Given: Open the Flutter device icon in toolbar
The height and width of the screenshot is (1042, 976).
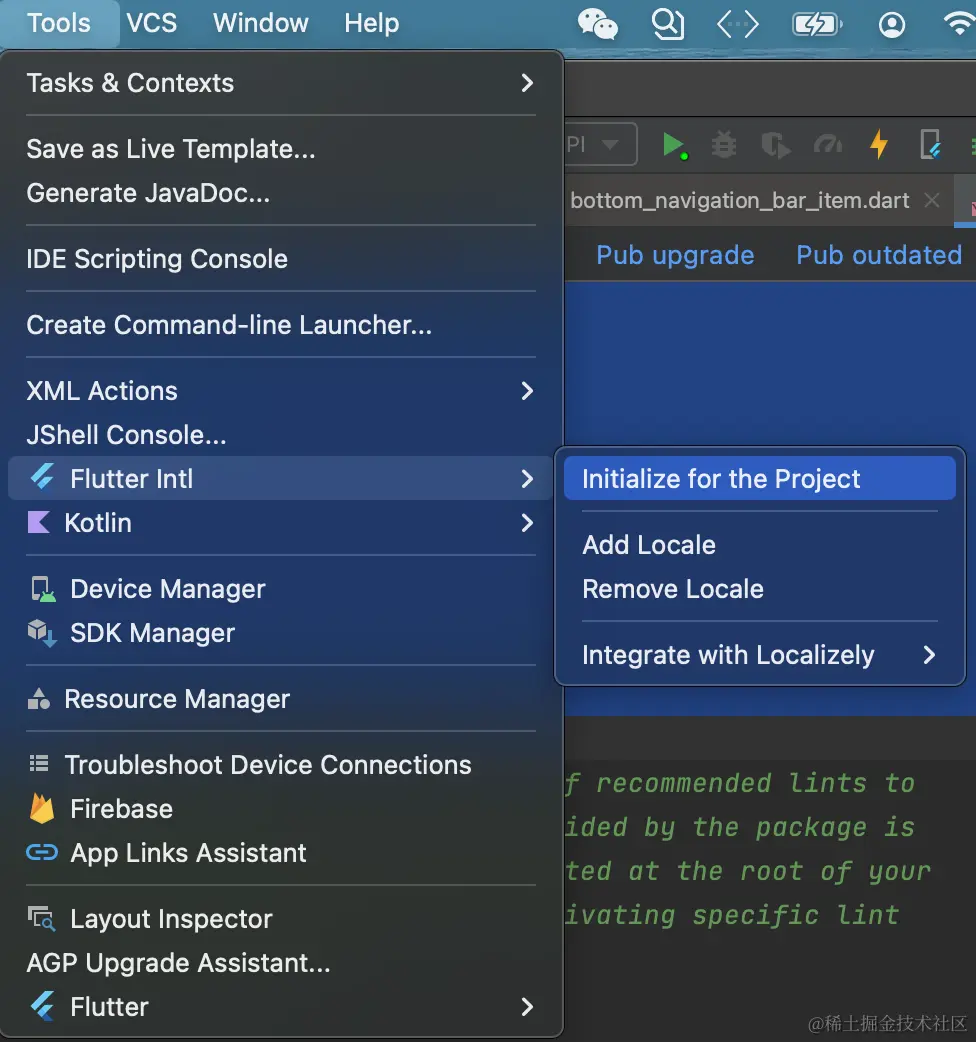Looking at the screenshot, I should [930, 145].
